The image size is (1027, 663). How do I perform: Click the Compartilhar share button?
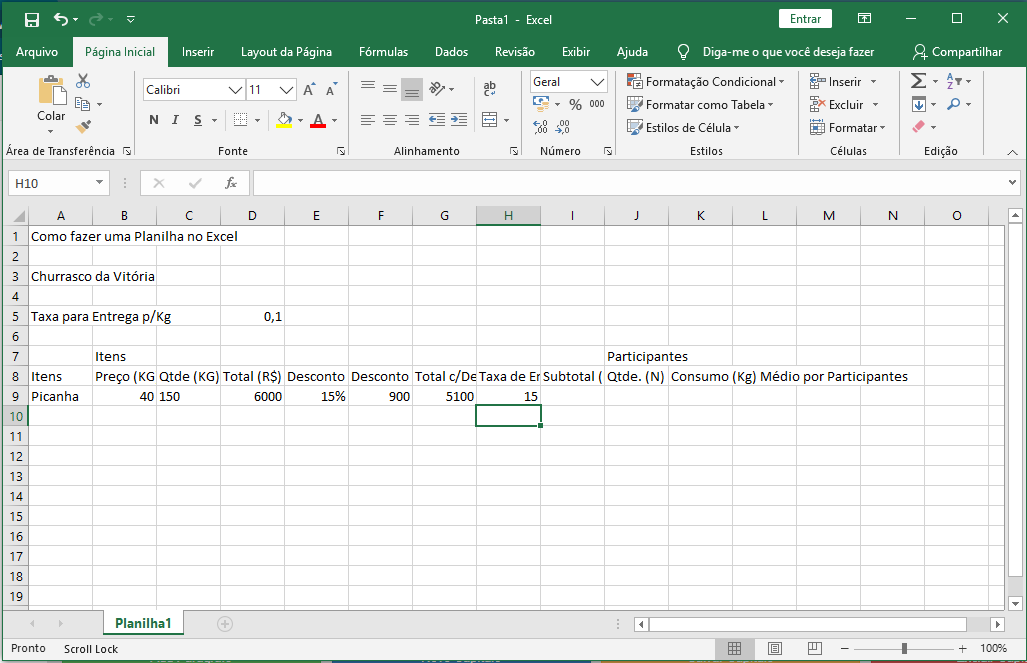click(957, 52)
